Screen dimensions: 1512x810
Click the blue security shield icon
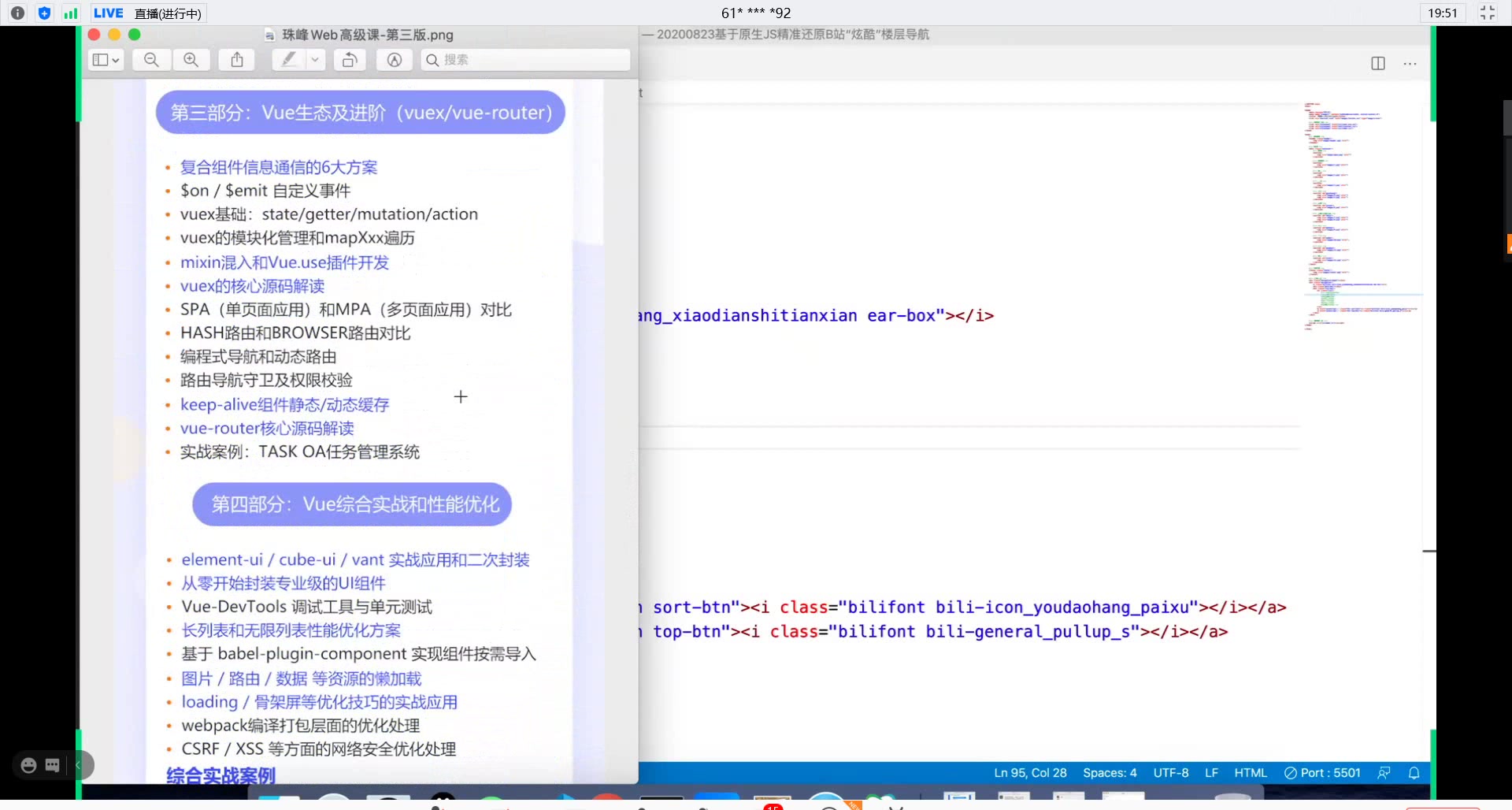[44, 13]
